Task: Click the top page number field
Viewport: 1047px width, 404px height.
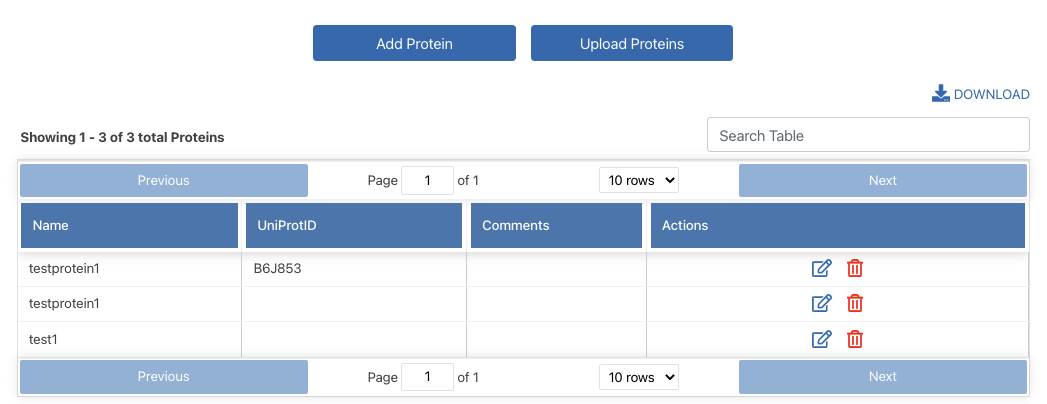Action: [x=427, y=181]
